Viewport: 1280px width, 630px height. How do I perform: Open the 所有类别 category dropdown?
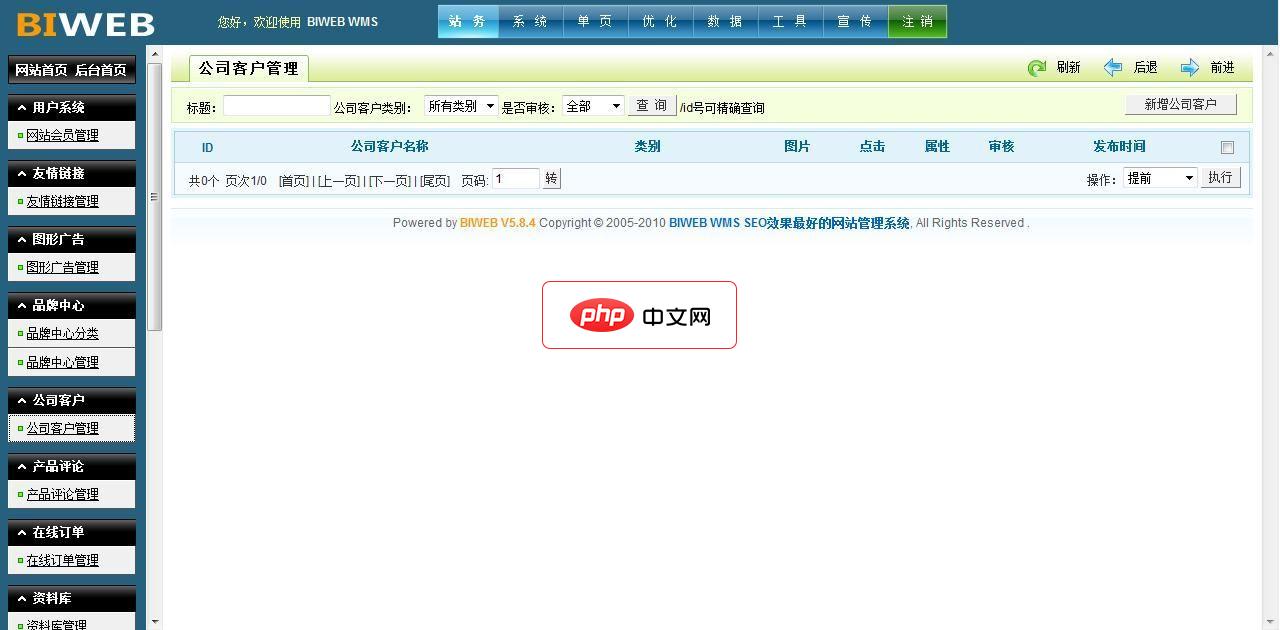(461, 104)
